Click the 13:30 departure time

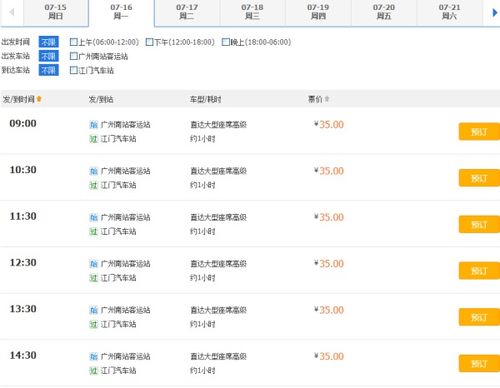[x=23, y=309]
